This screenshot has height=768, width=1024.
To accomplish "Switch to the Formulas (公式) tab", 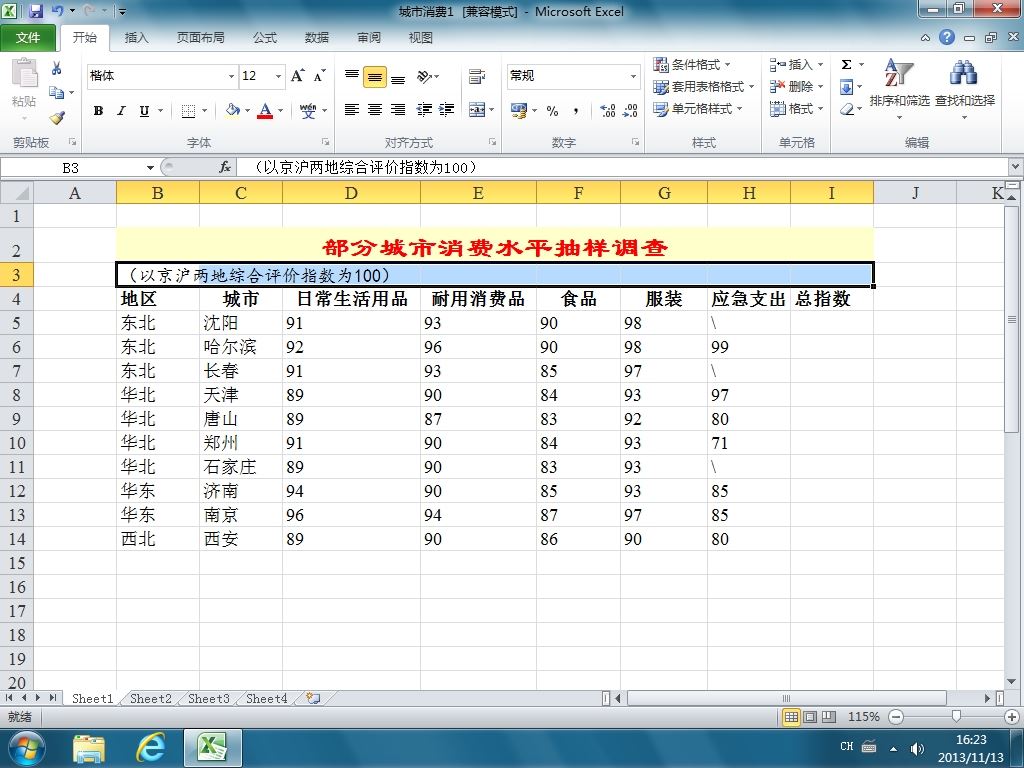I will 265,38.
